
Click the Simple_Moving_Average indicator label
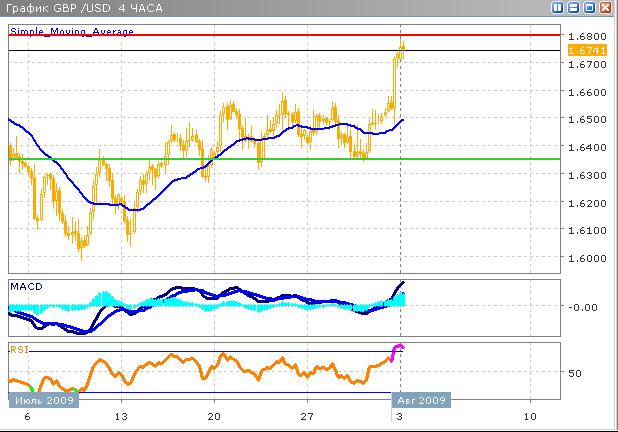[71, 31]
